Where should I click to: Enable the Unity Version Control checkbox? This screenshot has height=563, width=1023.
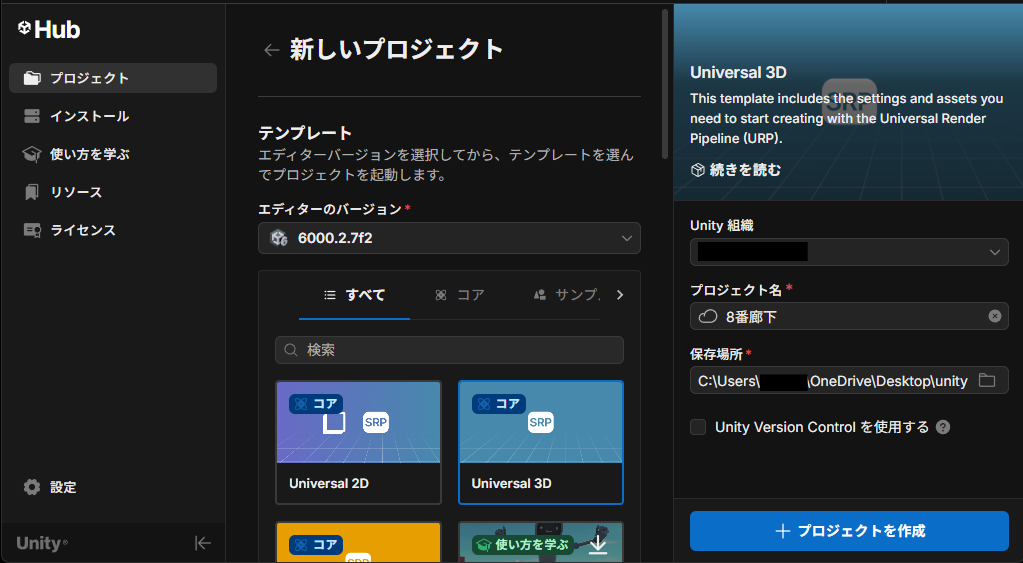pyautogui.click(x=698, y=427)
